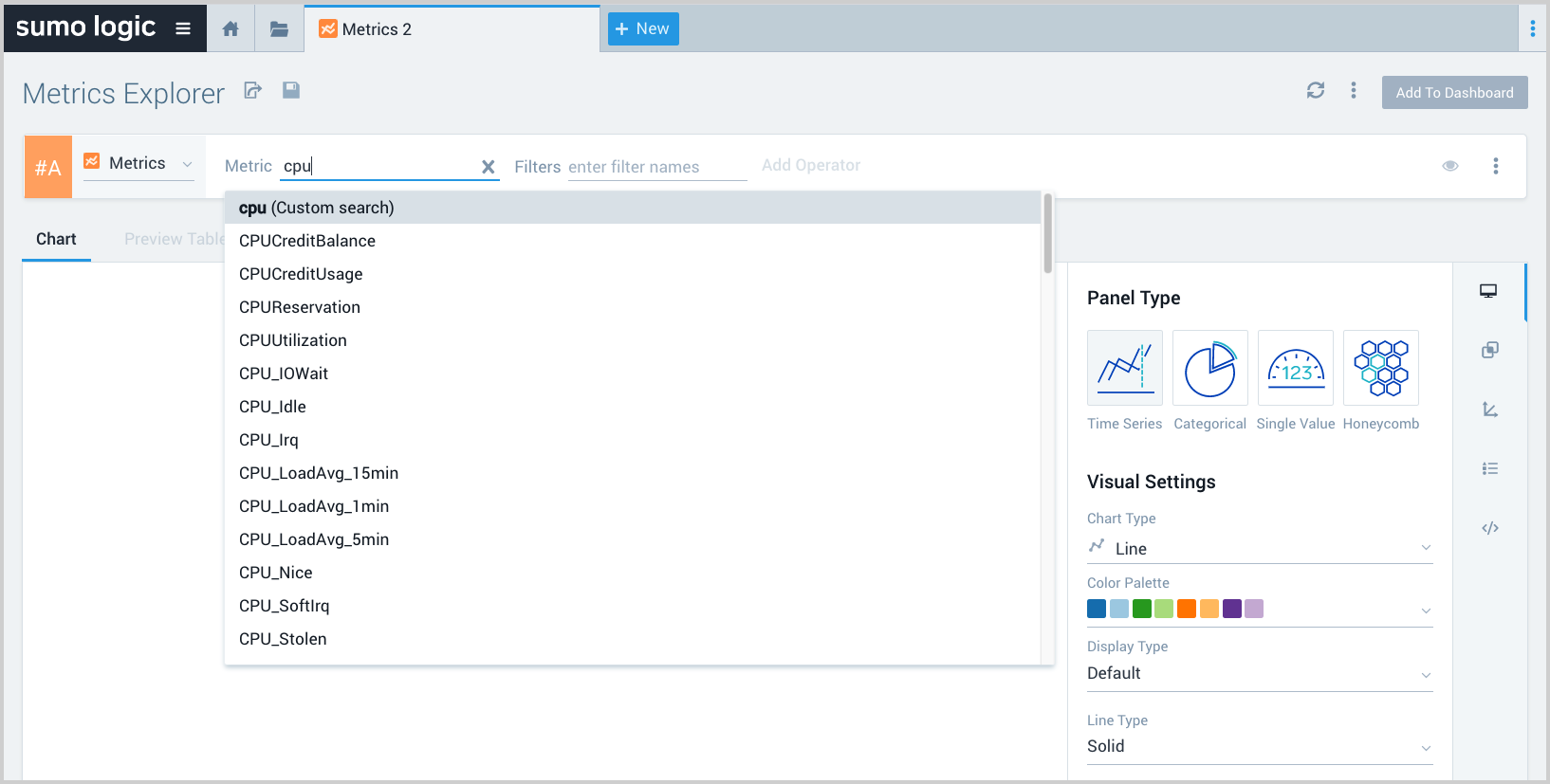Choose the Single Value panel type
The width and height of the screenshot is (1550, 784).
tap(1295, 368)
